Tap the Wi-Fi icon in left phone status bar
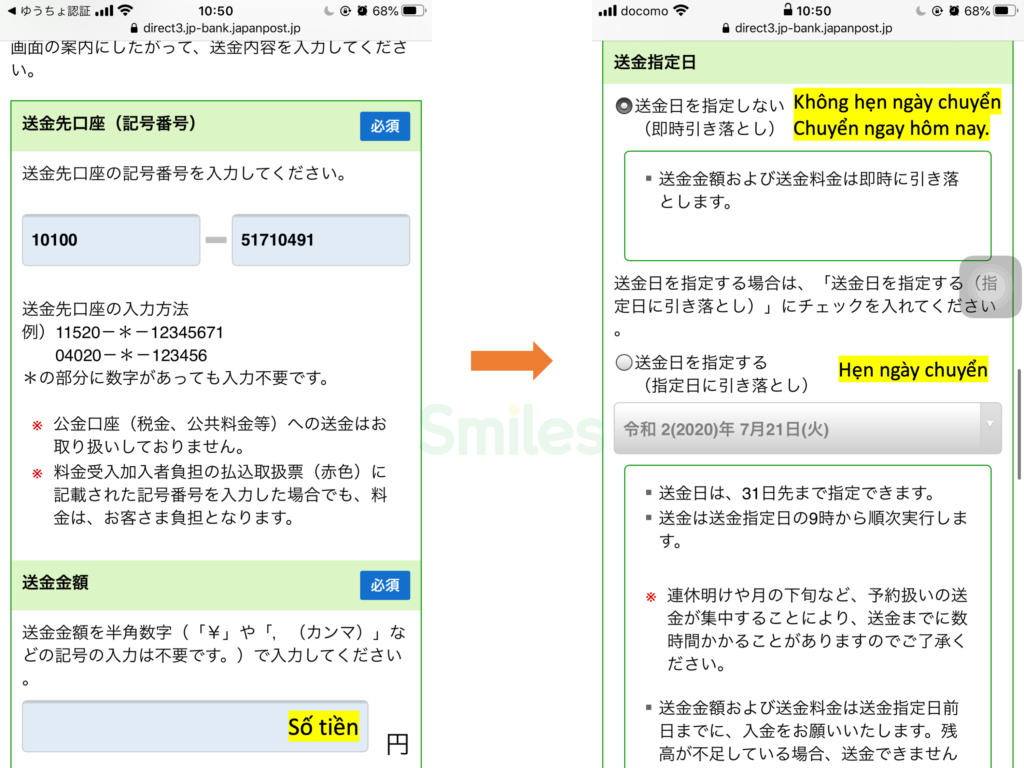1024x768 pixels. point(125,11)
